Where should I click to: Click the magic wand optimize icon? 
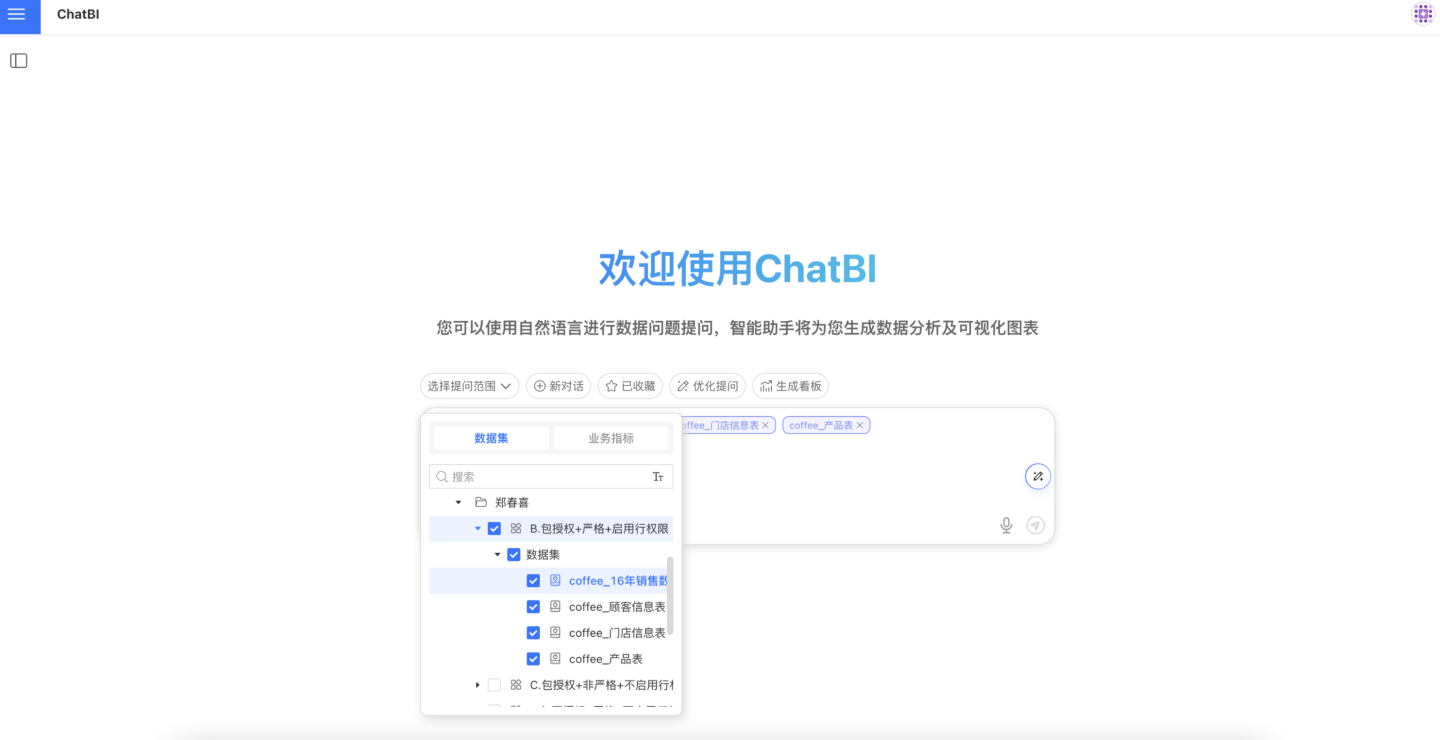[1038, 477]
